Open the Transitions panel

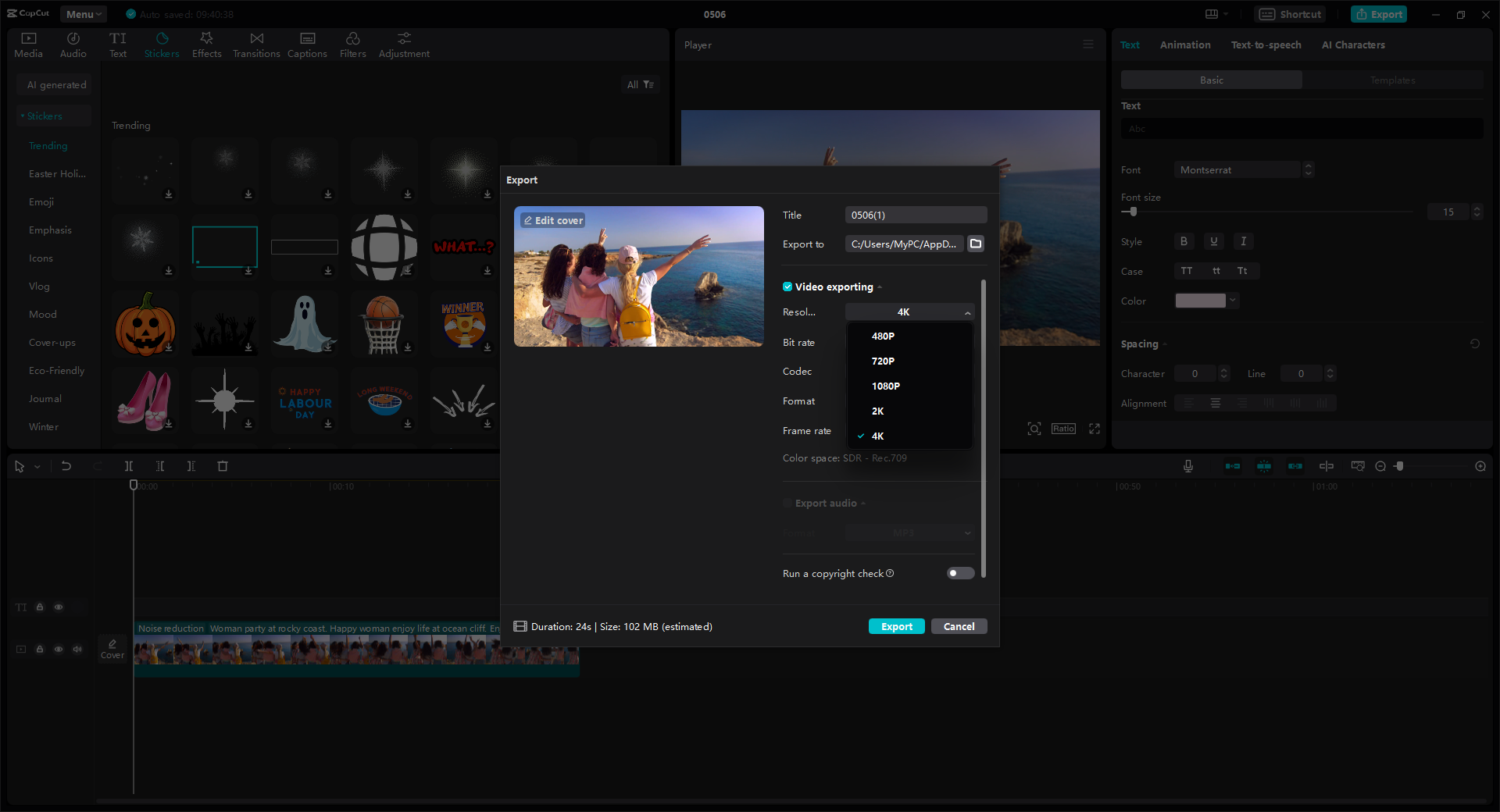click(x=255, y=43)
